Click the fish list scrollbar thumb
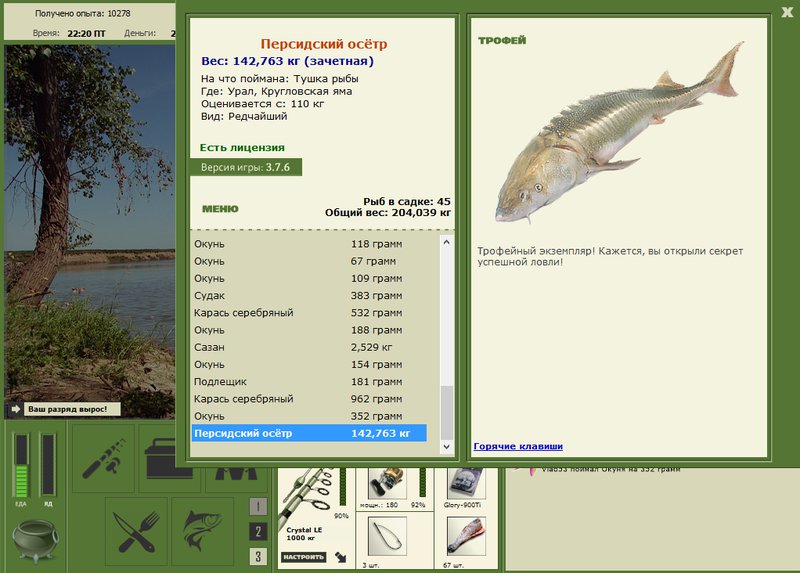This screenshot has height=573, width=800. (446, 412)
